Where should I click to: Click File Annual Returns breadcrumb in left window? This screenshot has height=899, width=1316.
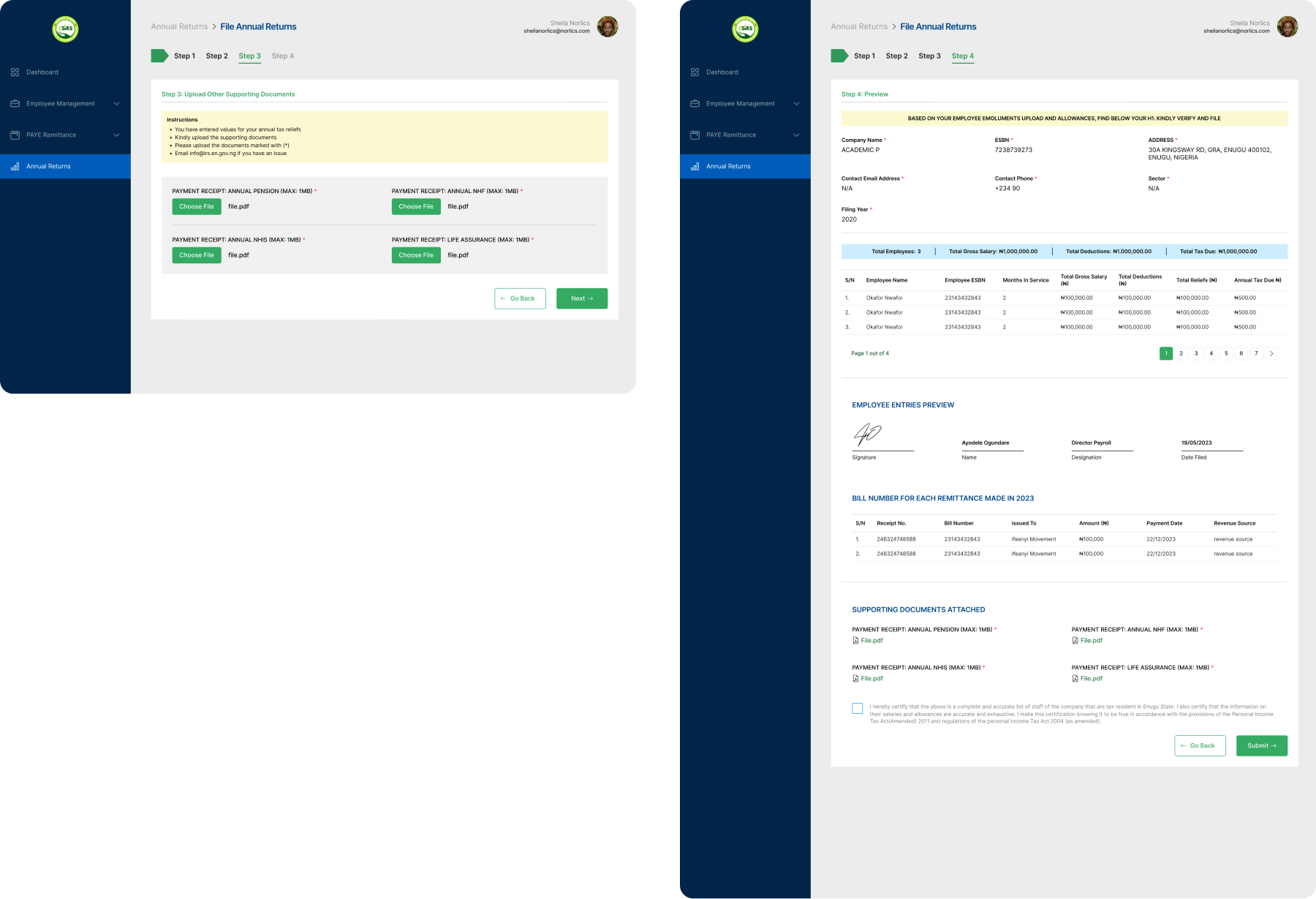pos(258,27)
